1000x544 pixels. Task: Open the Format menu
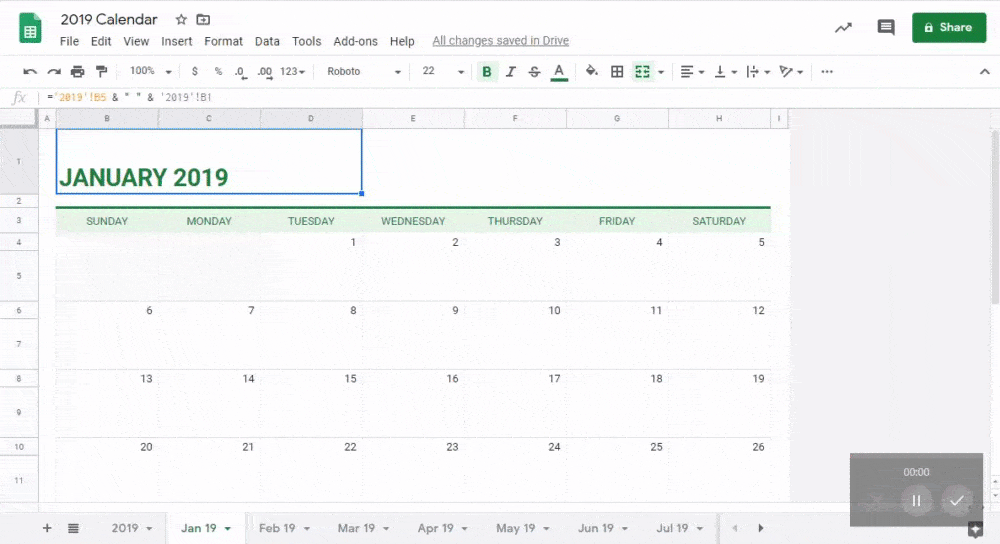pyautogui.click(x=223, y=41)
